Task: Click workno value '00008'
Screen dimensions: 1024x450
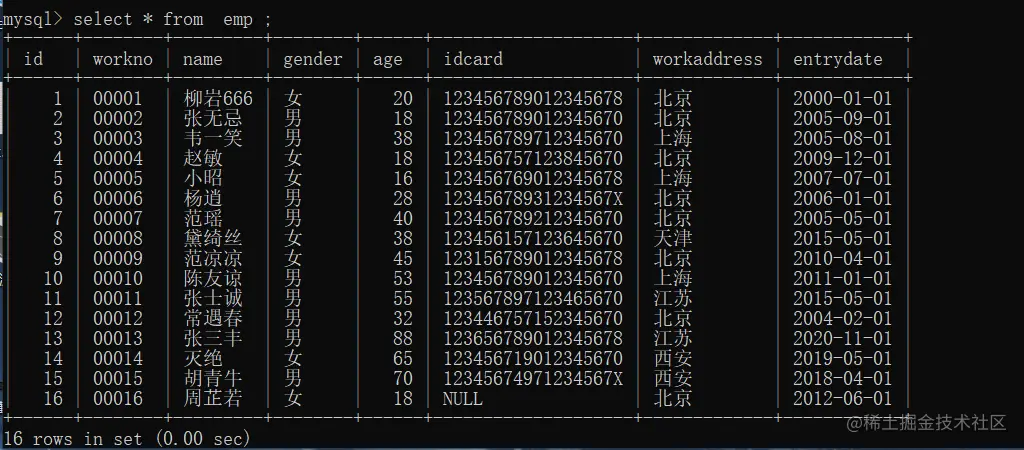Action: click(x=118, y=239)
